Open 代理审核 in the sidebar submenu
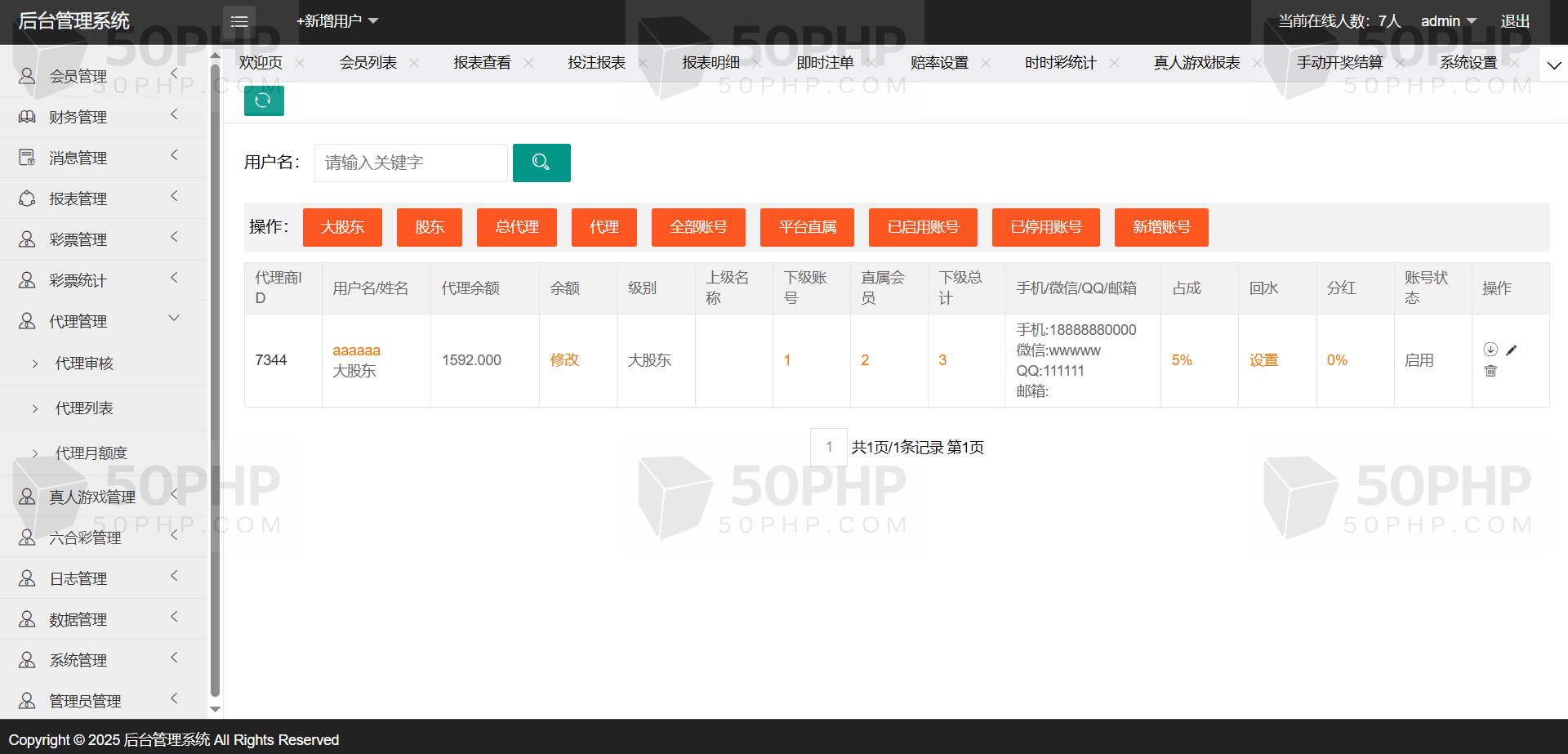 click(84, 364)
